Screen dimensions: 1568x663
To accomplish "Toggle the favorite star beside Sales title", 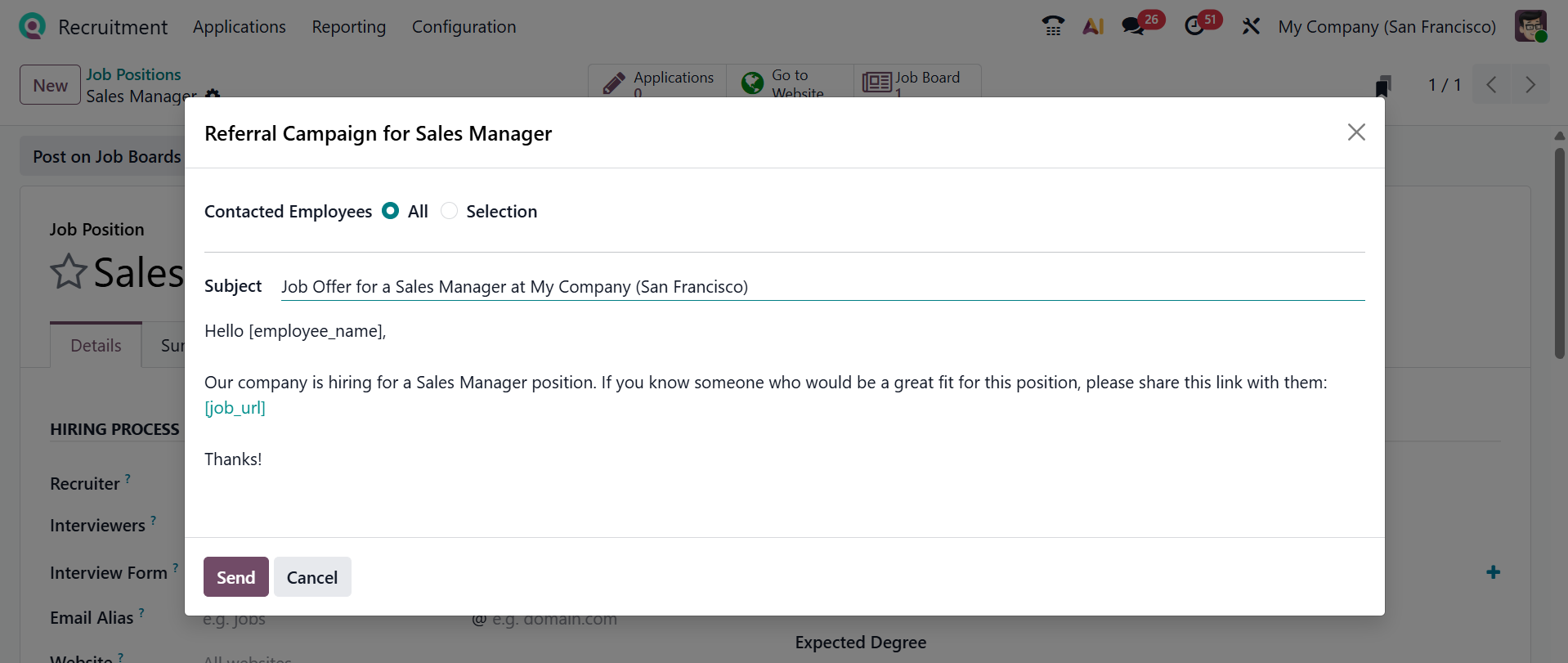I will coord(69,272).
